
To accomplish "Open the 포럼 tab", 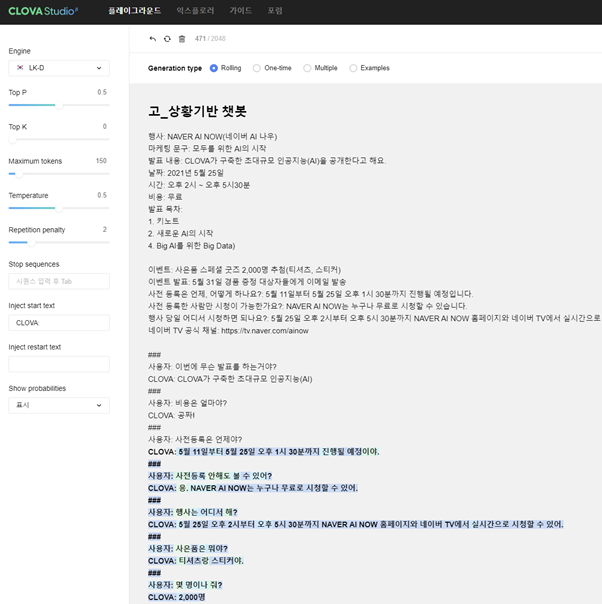I will pyautogui.click(x=275, y=11).
